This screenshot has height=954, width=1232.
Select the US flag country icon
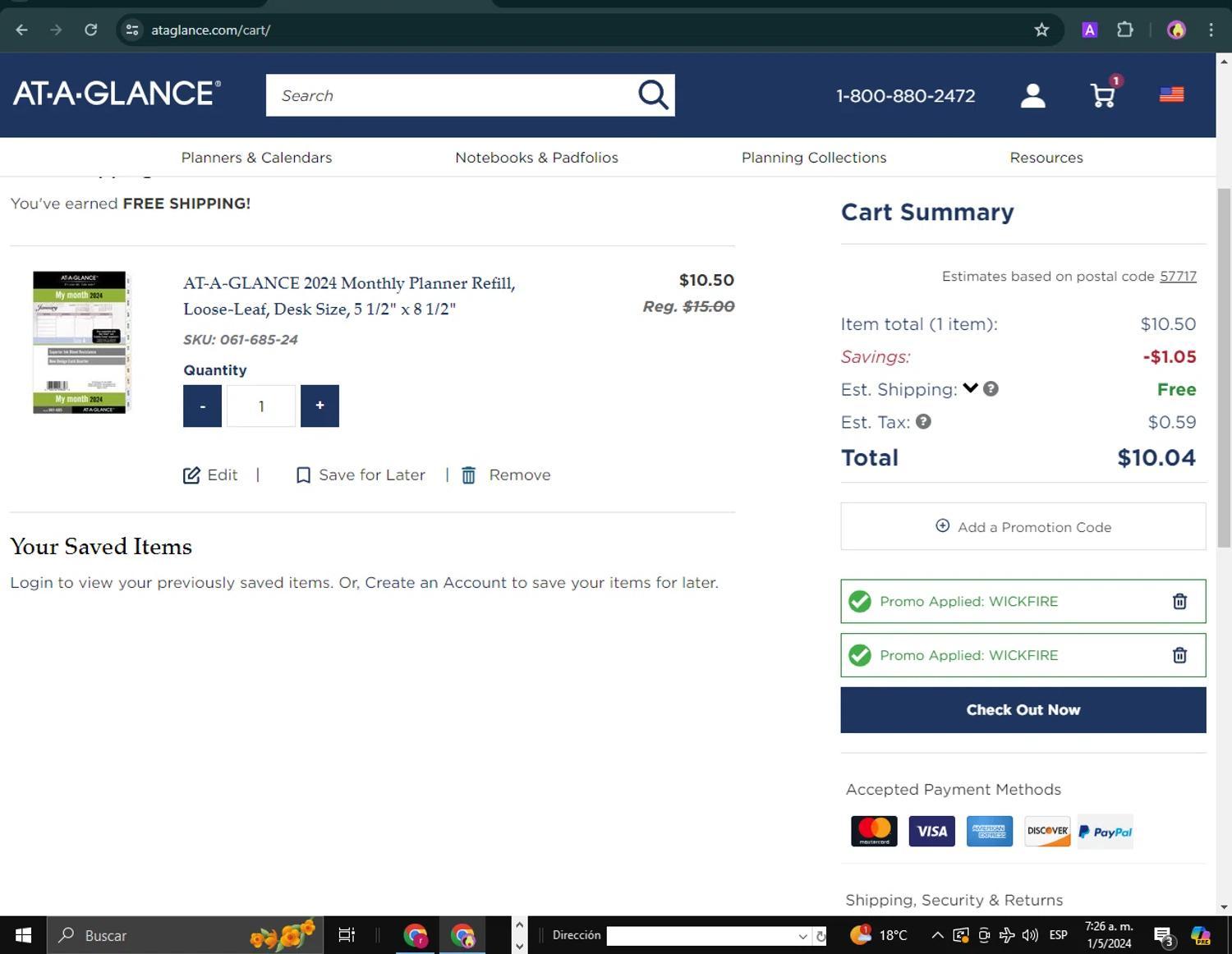click(1171, 95)
